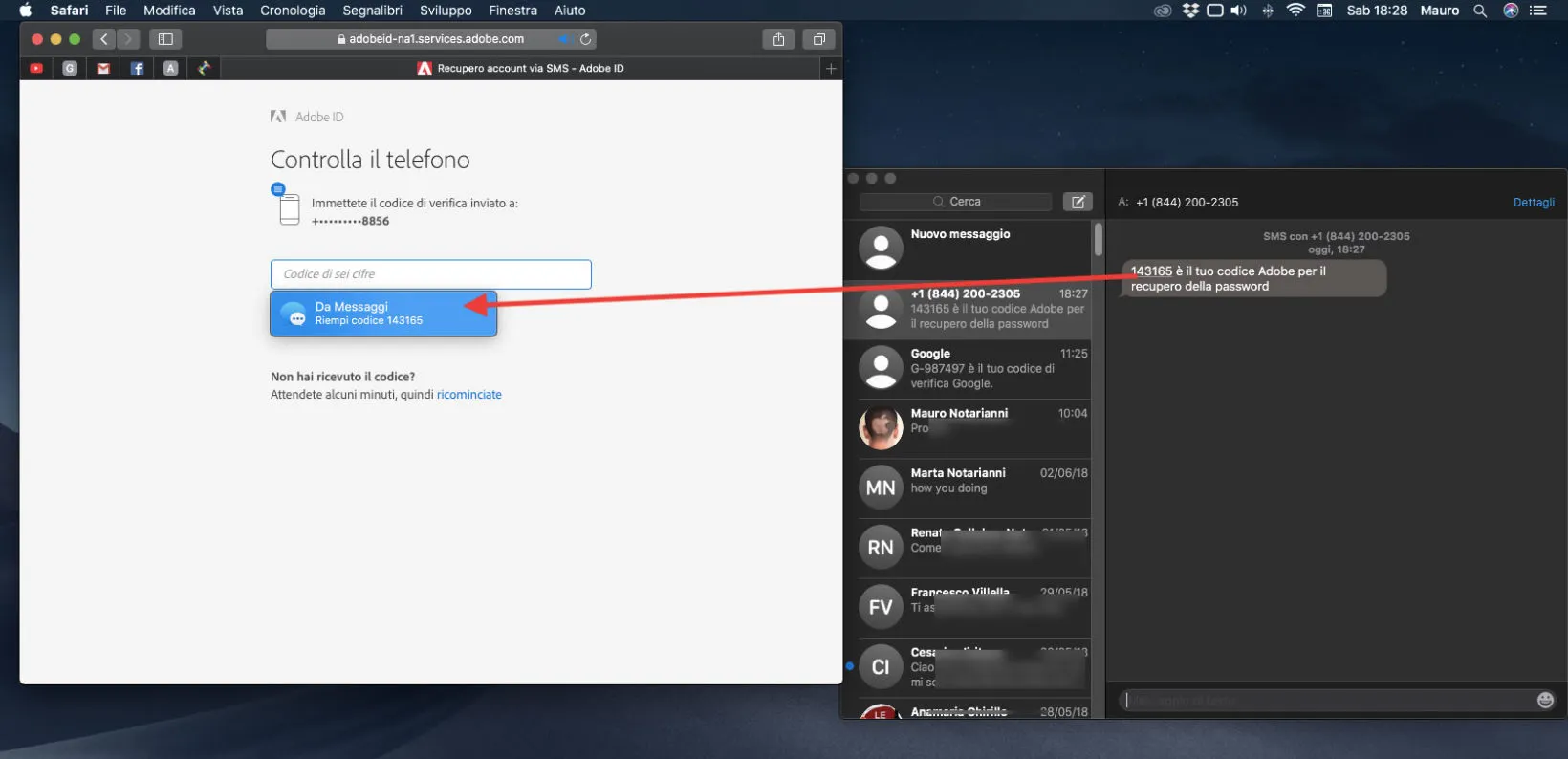
Task: Open the clock 'Sab 18:28'
Action: (1377, 11)
